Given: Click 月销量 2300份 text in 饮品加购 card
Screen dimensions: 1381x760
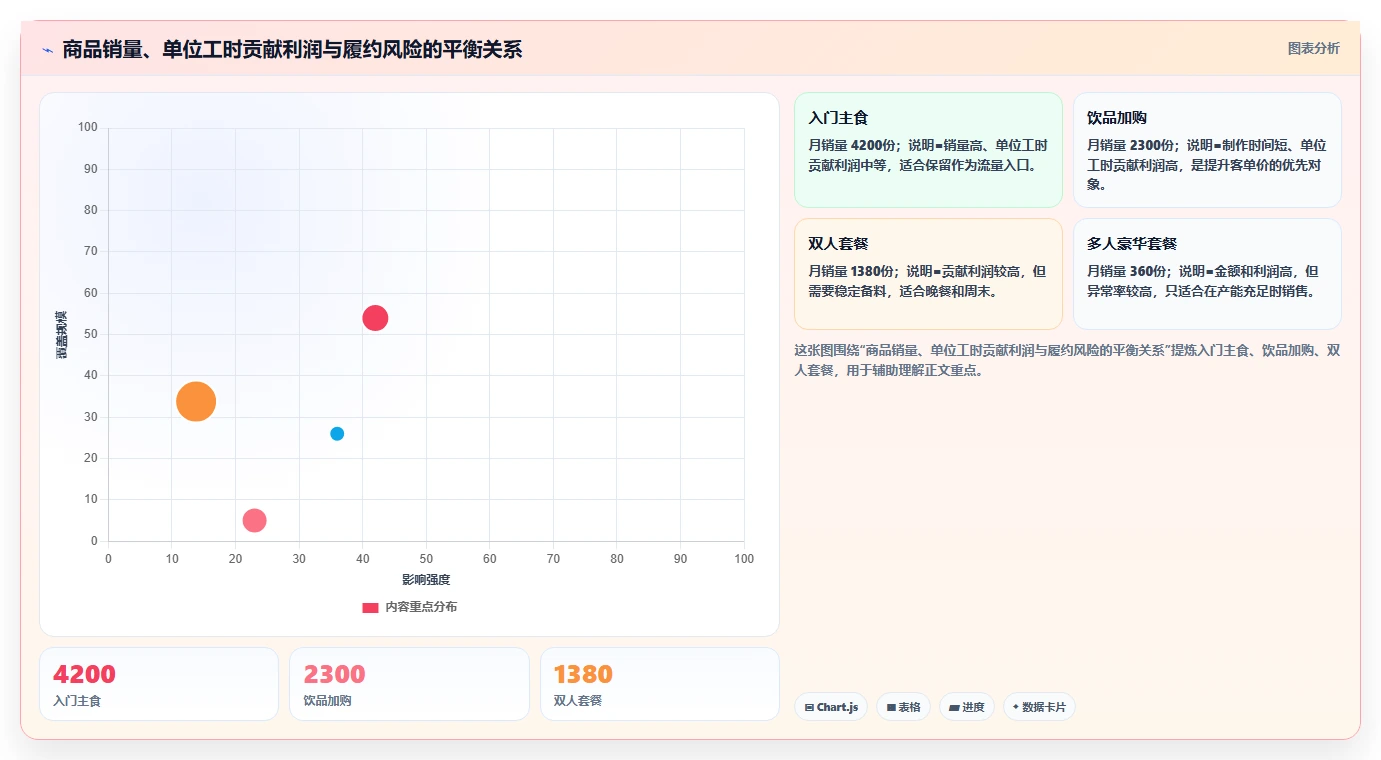Looking at the screenshot, I should 1132,145.
